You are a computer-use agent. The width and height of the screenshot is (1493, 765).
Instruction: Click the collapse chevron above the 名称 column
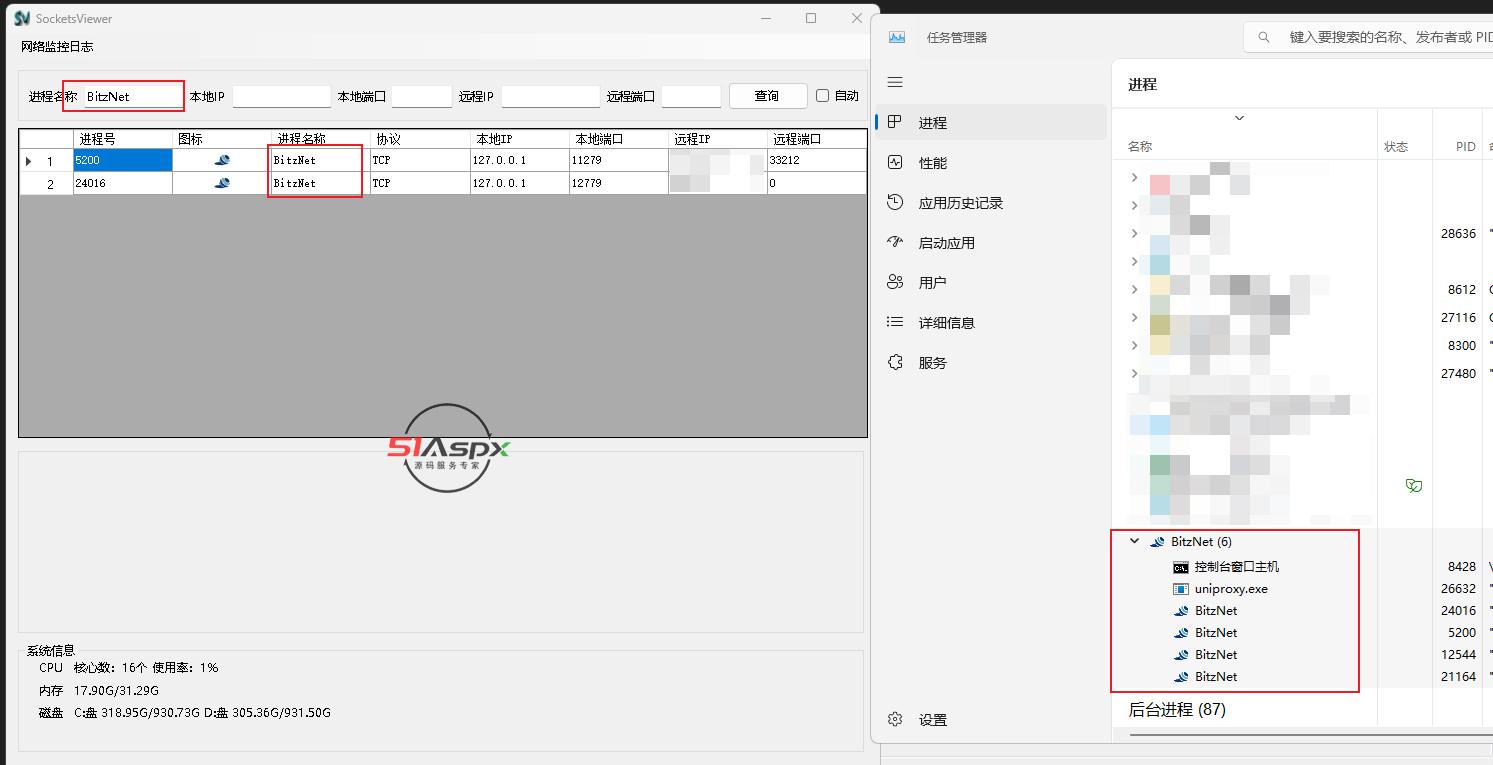(x=1239, y=118)
